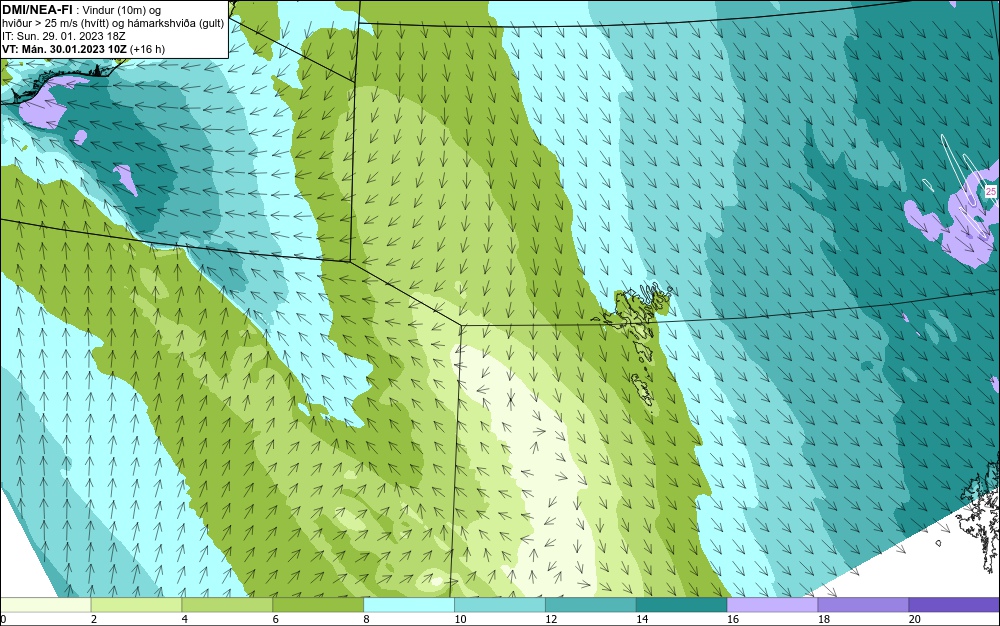Click the legend tick label '18'
1000x626 pixels.
tap(824, 619)
